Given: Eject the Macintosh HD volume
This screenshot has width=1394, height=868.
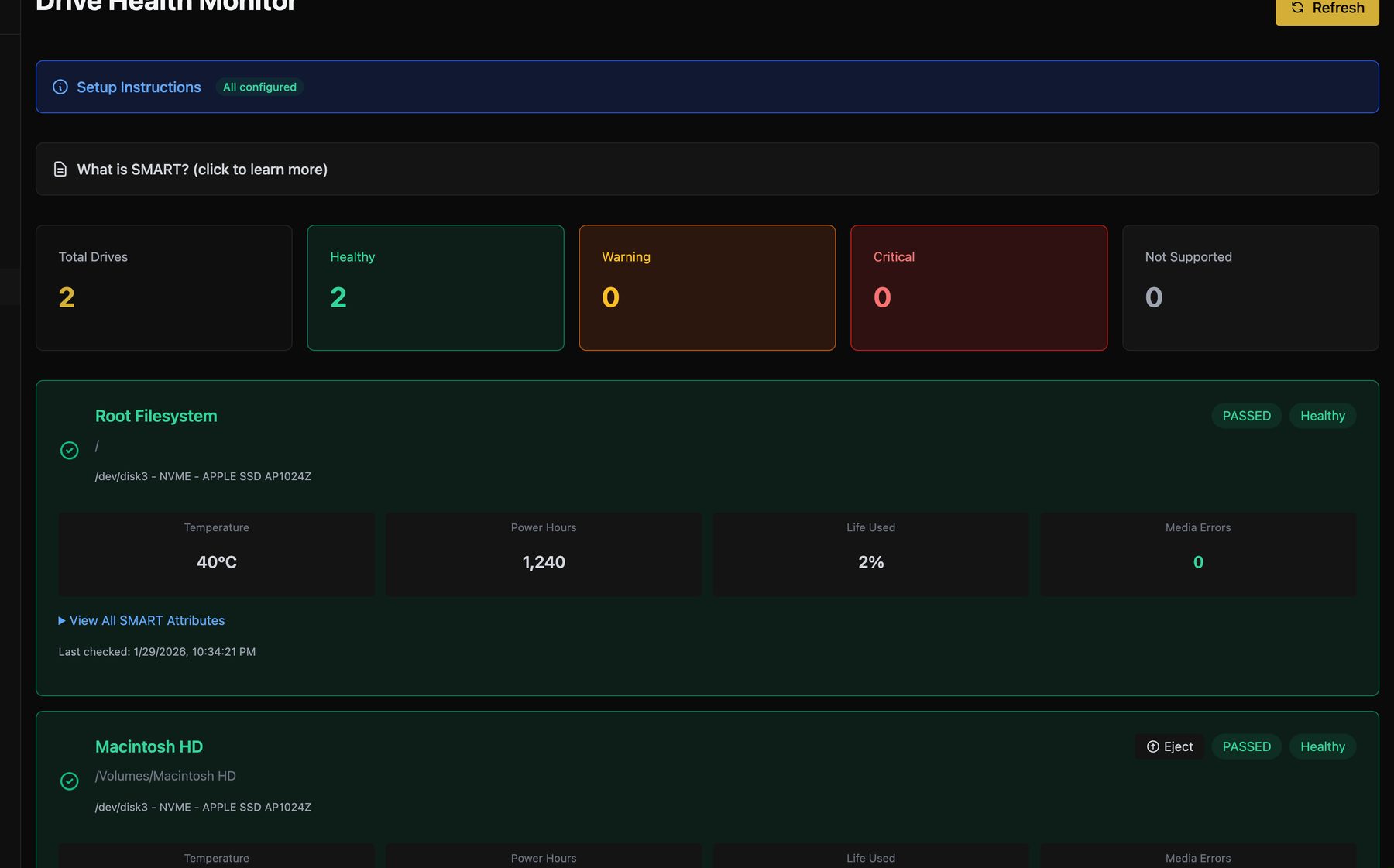Looking at the screenshot, I should click(1169, 746).
